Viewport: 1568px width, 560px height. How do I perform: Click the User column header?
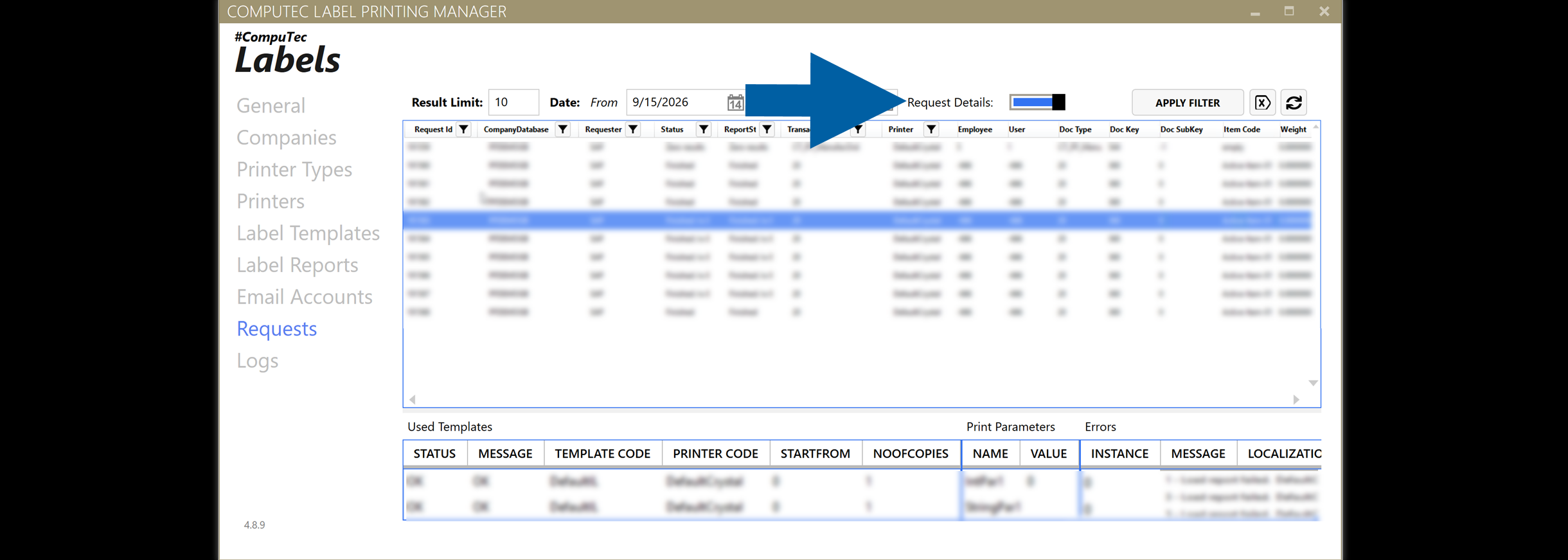tap(1017, 129)
